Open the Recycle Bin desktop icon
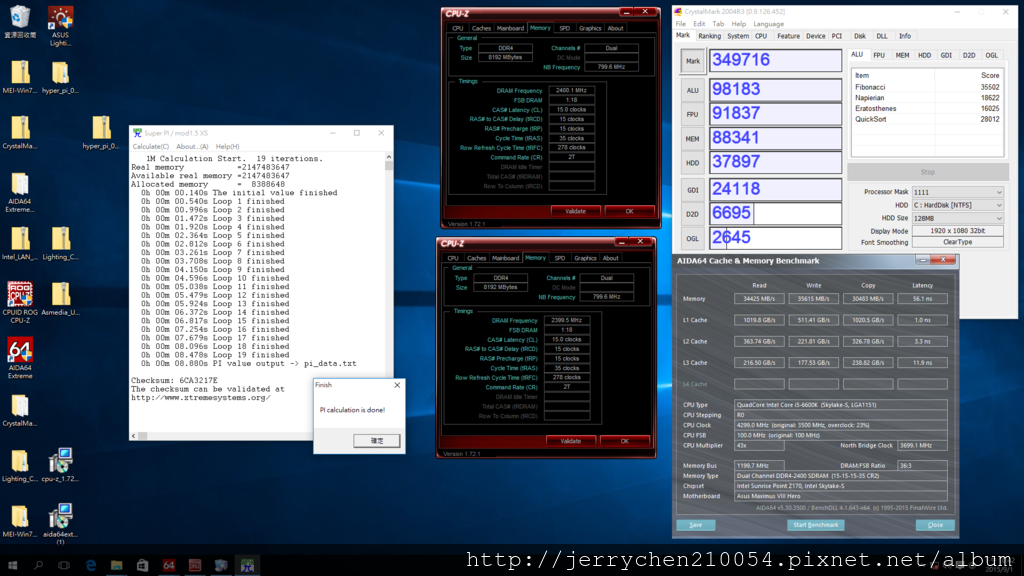Viewport: 1024px width, 576px height. click(20, 22)
